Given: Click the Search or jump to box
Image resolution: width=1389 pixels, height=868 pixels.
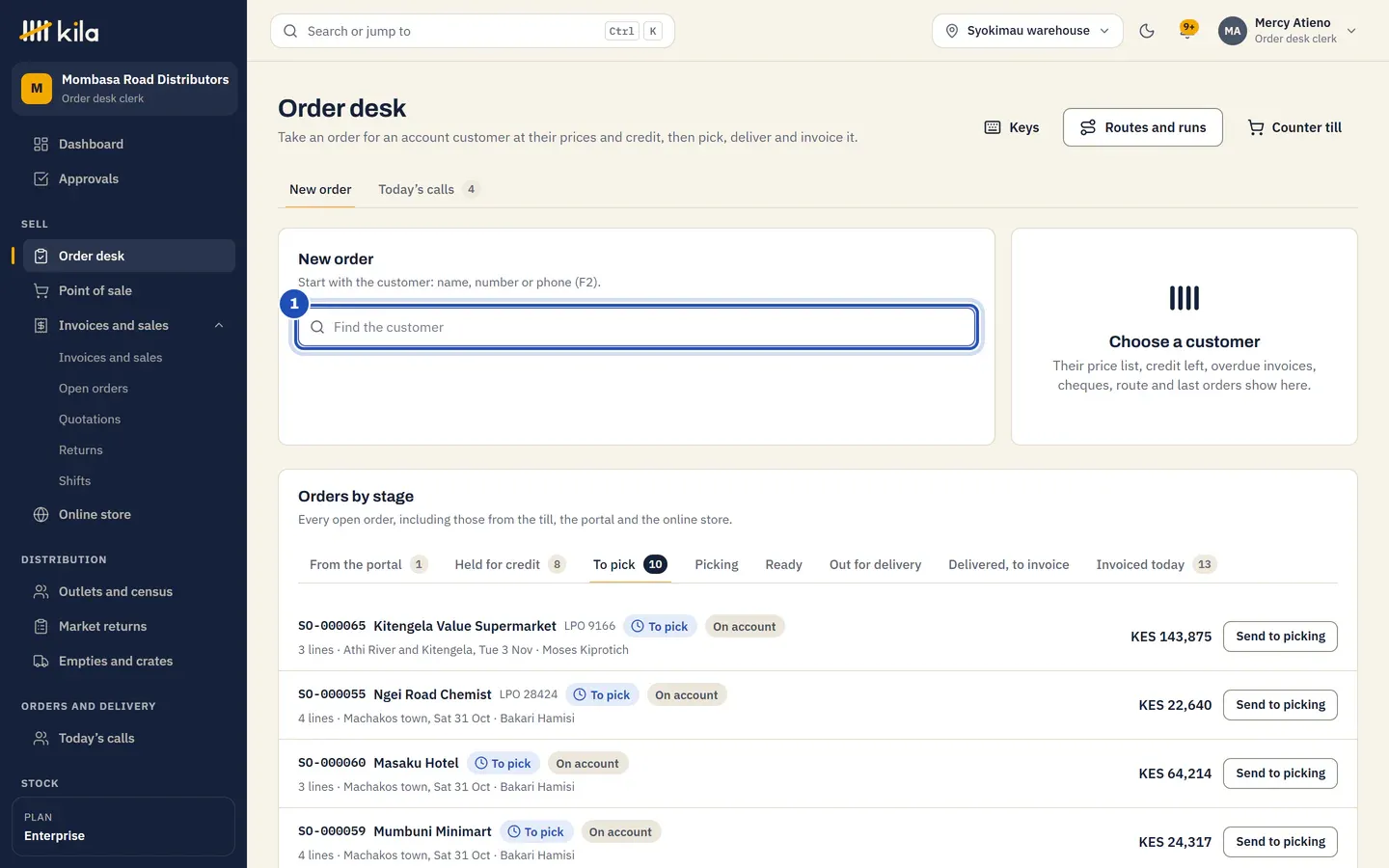Looking at the screenshot, I should click(473, 31).
